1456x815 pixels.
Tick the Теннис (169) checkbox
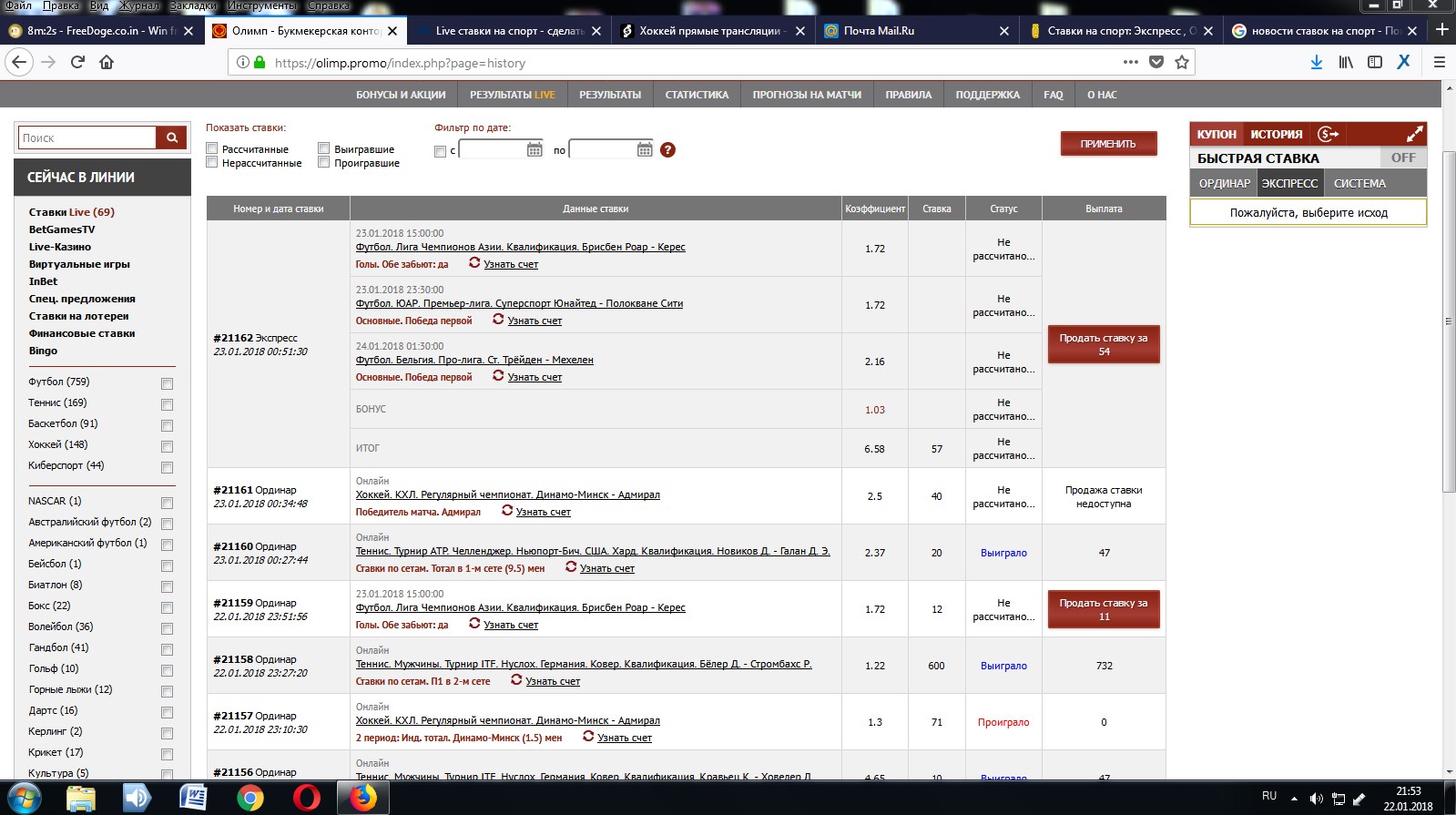(167, 404)
